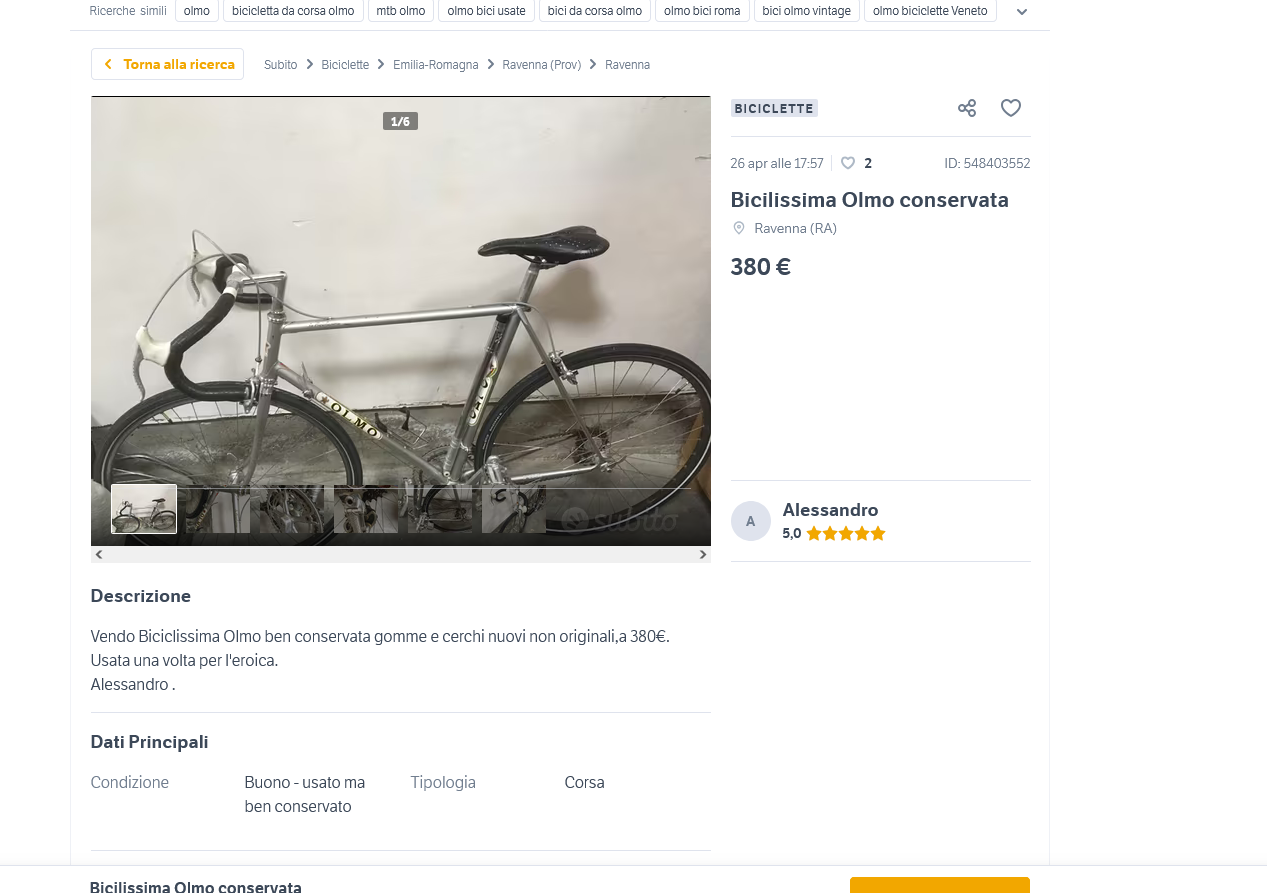Click the share icon
Viewport: 1267px width, 893px height.
[966, 108]
